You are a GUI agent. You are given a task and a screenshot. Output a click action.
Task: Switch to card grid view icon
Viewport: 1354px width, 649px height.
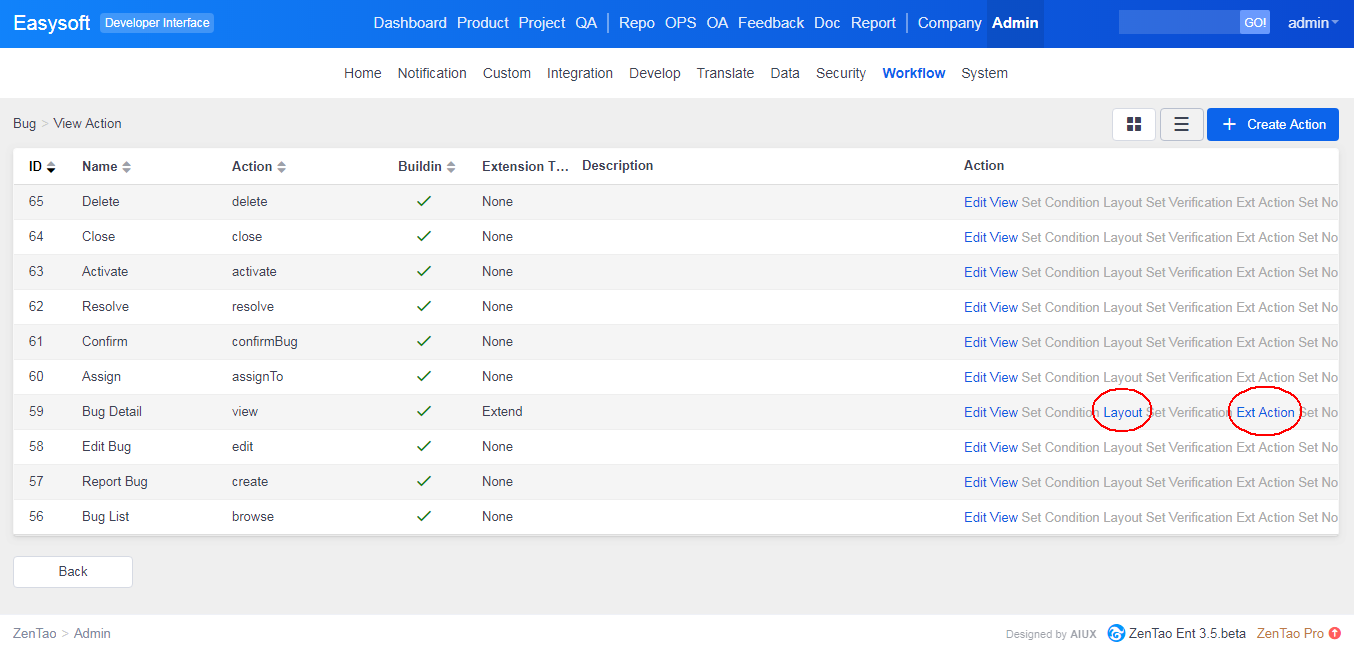1134,124
